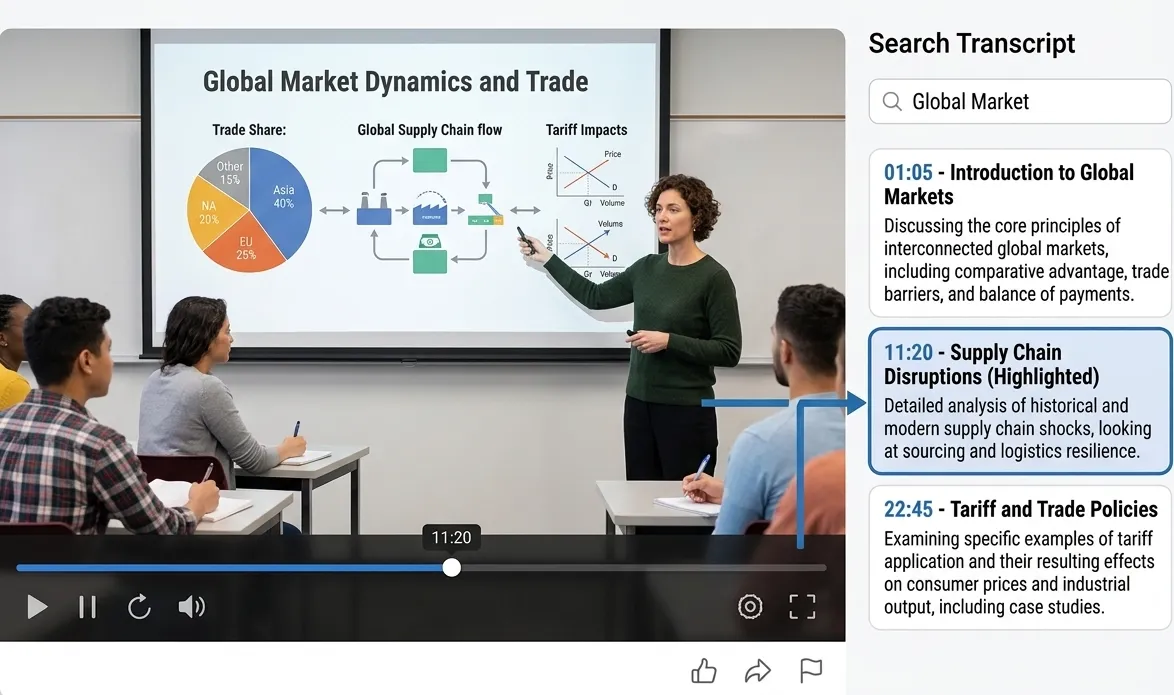Enter fullscreen mode
This screenshot has width=1174, height=695.
click(x=802, y=606)
